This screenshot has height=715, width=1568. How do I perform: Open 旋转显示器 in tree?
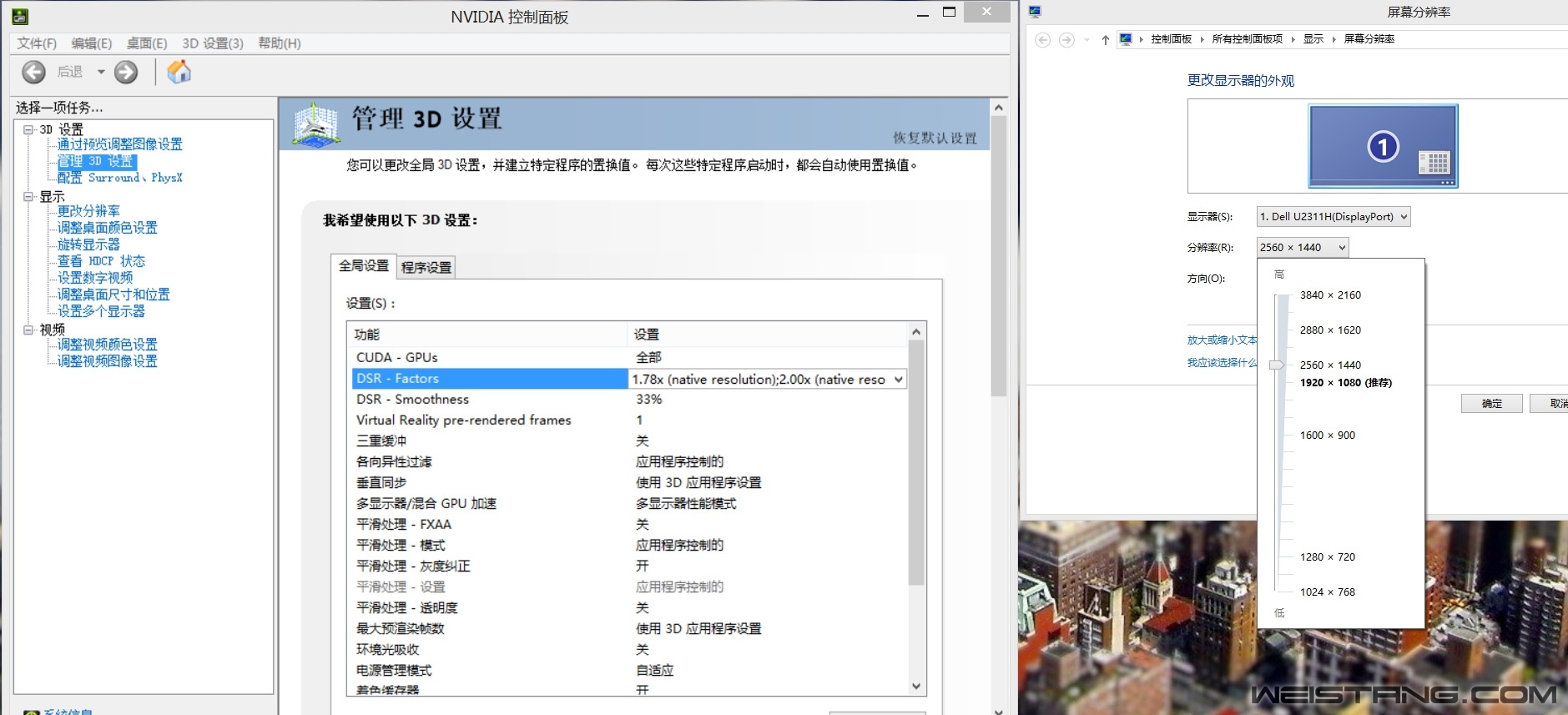click(88, 244)
